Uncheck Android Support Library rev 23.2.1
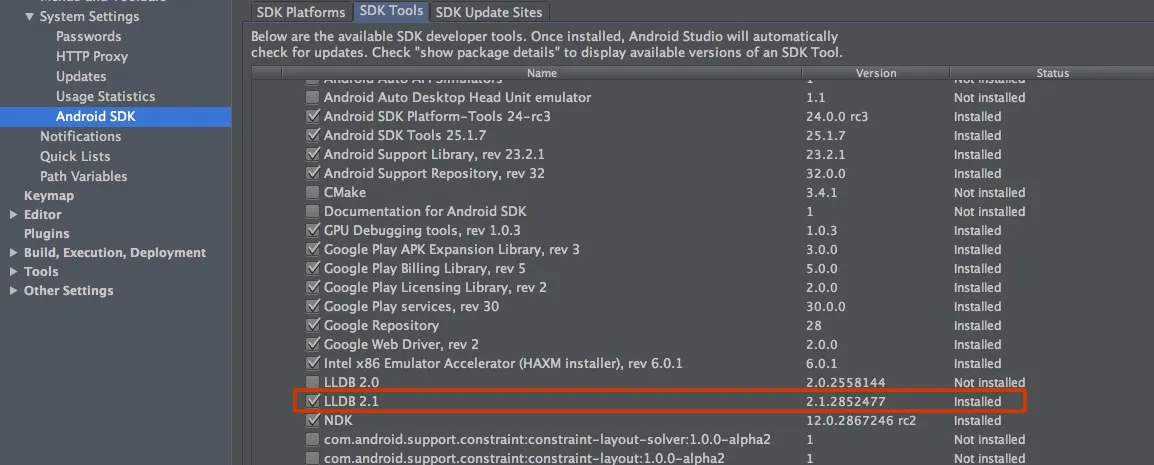The height and width of the screenshot is (465, 1154). (x=313, y=155)
